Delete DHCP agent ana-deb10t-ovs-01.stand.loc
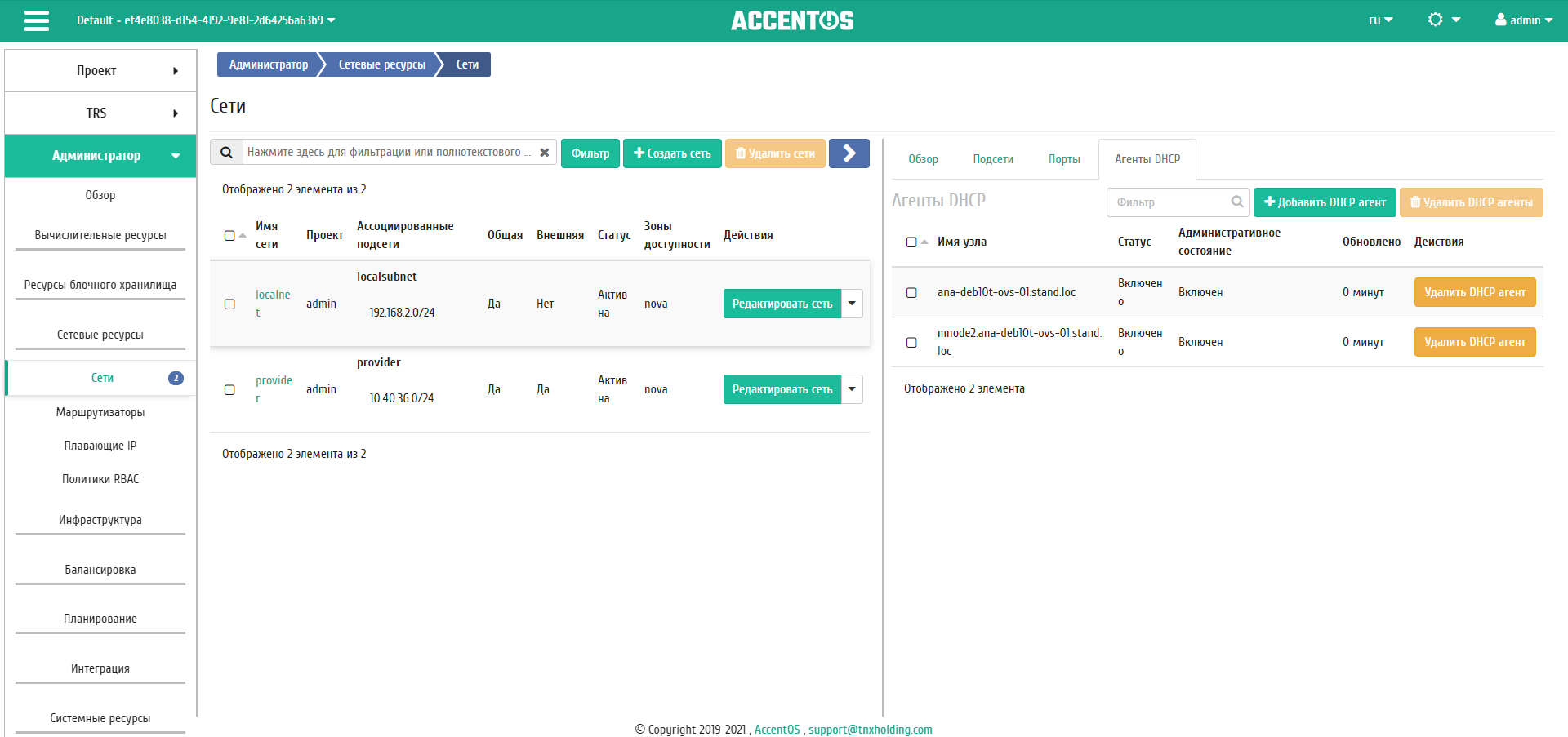Viewport: 1568px width, 737px height. tap(1475, 292)
